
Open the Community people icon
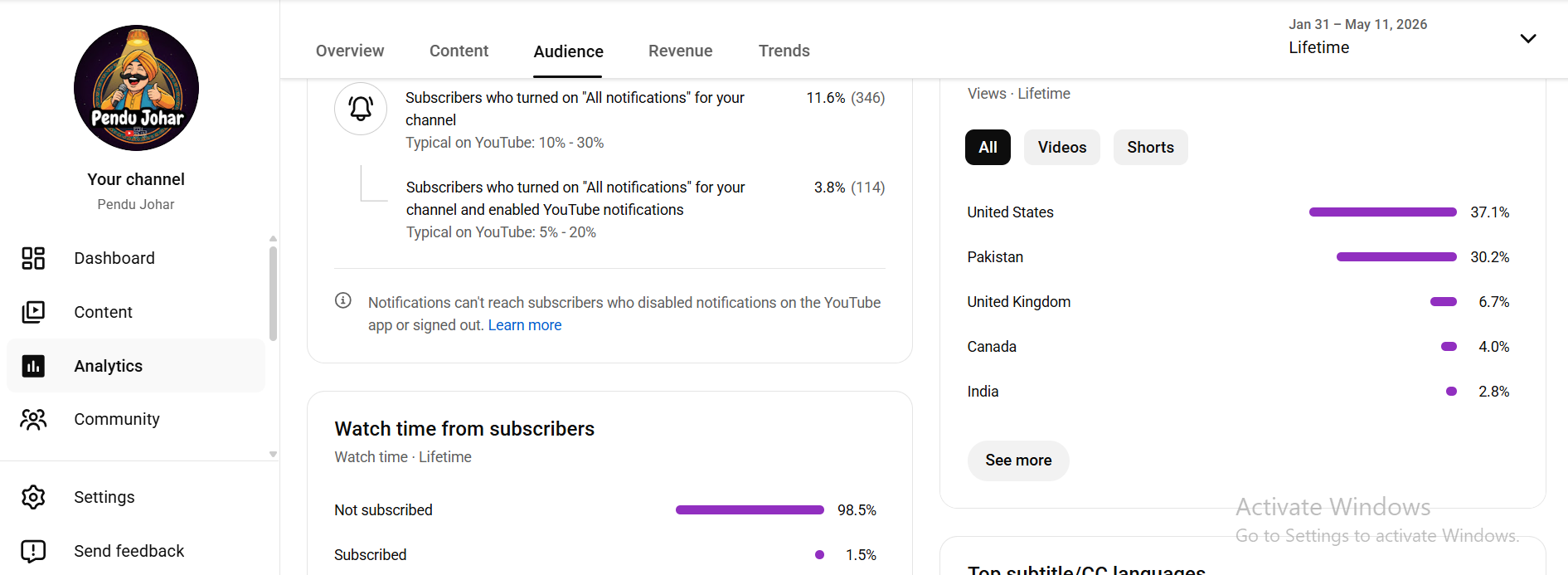click(x=33, y=420)
